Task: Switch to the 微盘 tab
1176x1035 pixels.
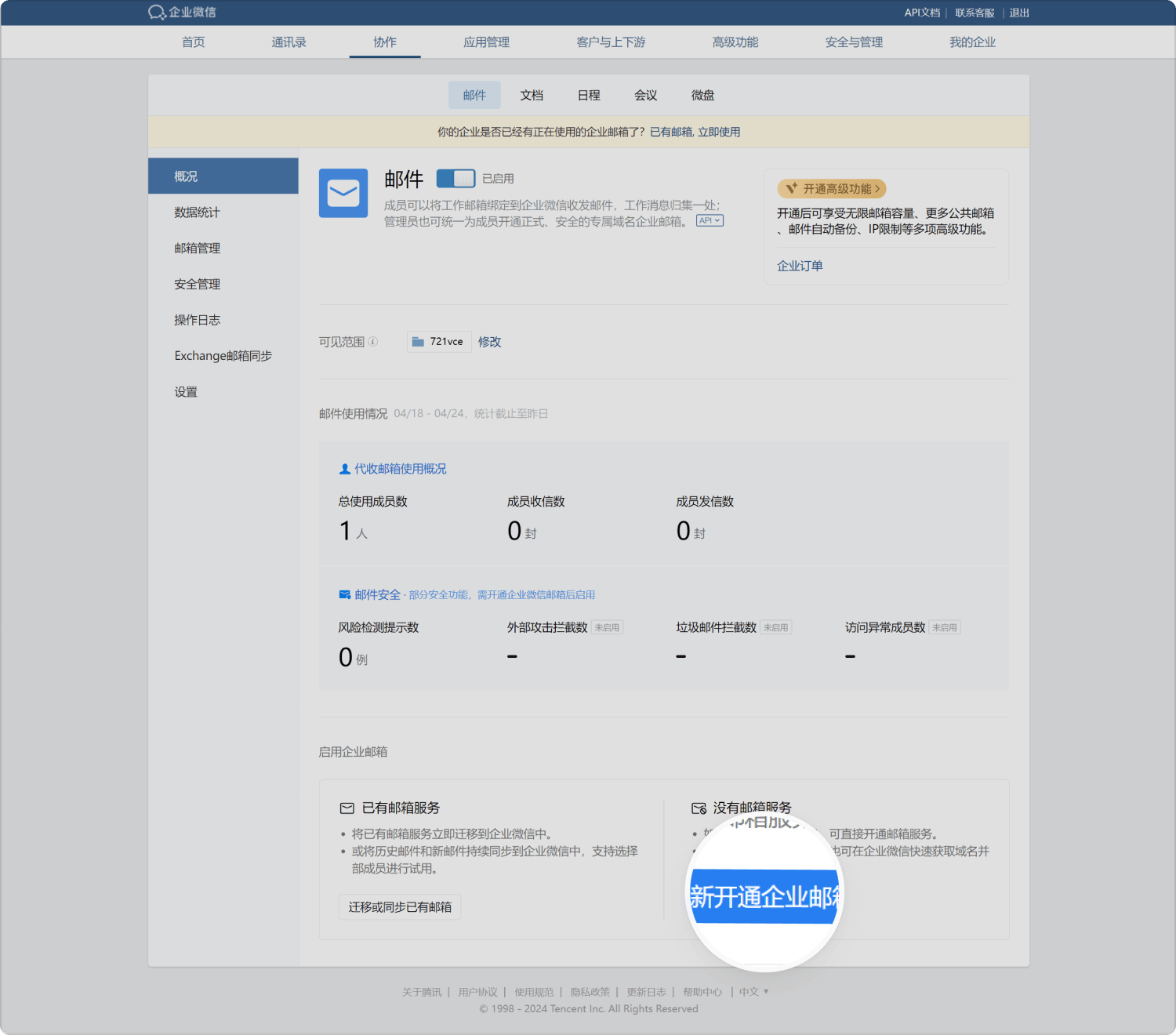Action: tap(702, 95)
